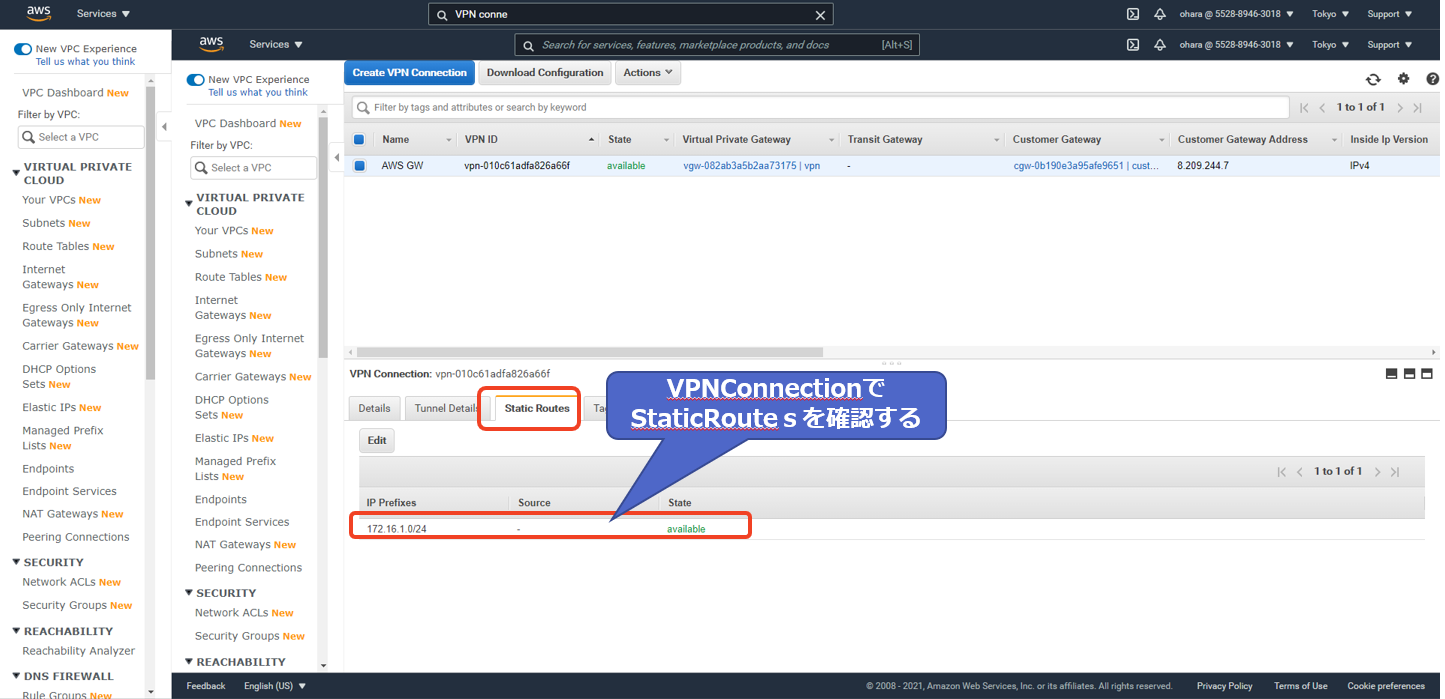Click the 'Filter by tags and attributes' field
Screen dimensions: 1445x699
[818, 107]
